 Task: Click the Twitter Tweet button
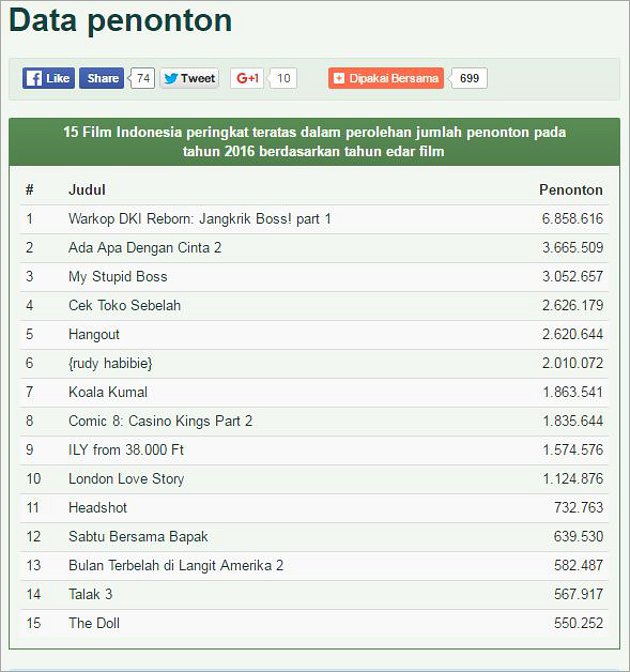click(x=189, y=78)
